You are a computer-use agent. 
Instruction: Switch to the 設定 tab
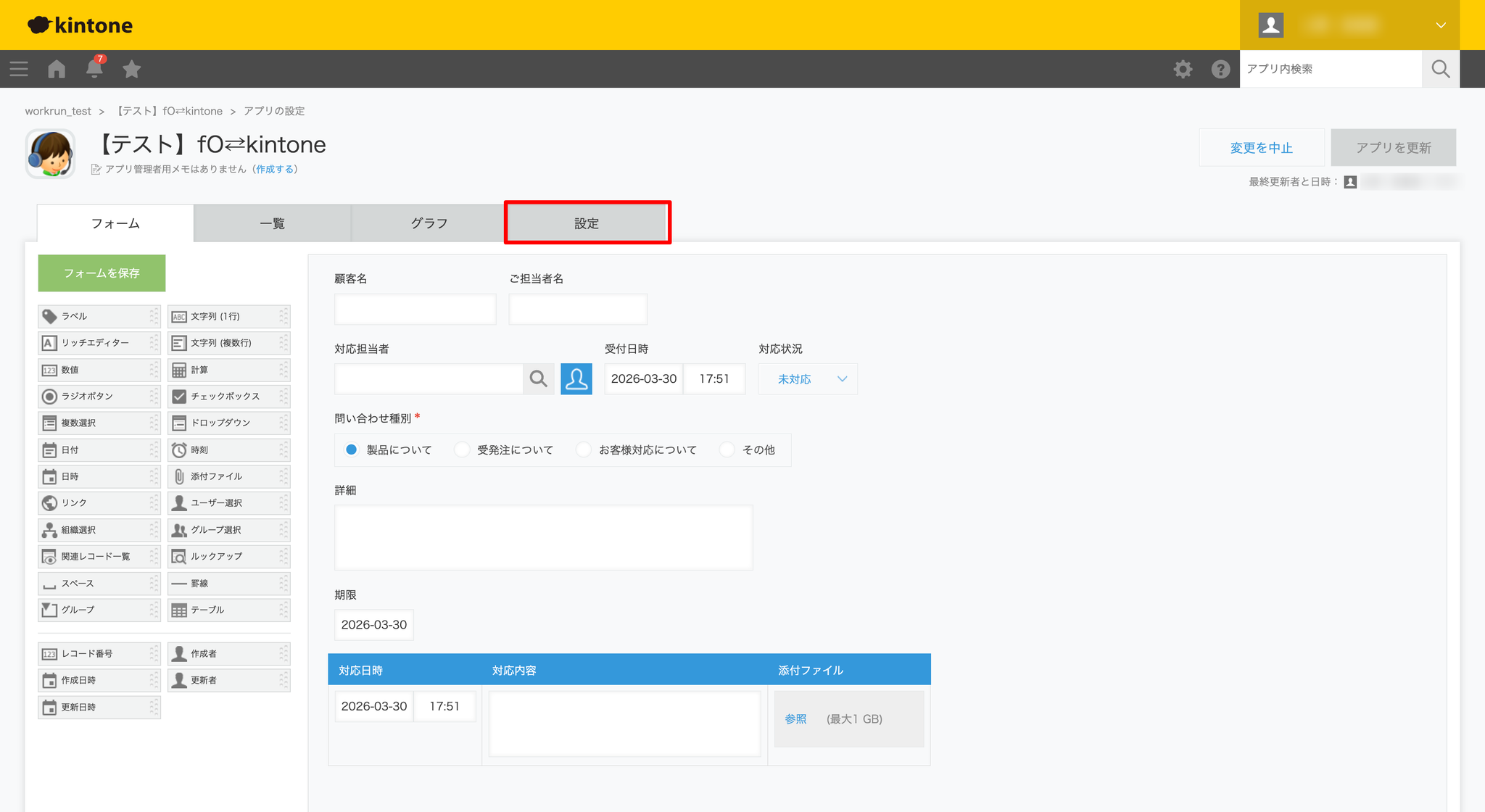(x=587, y=223)
